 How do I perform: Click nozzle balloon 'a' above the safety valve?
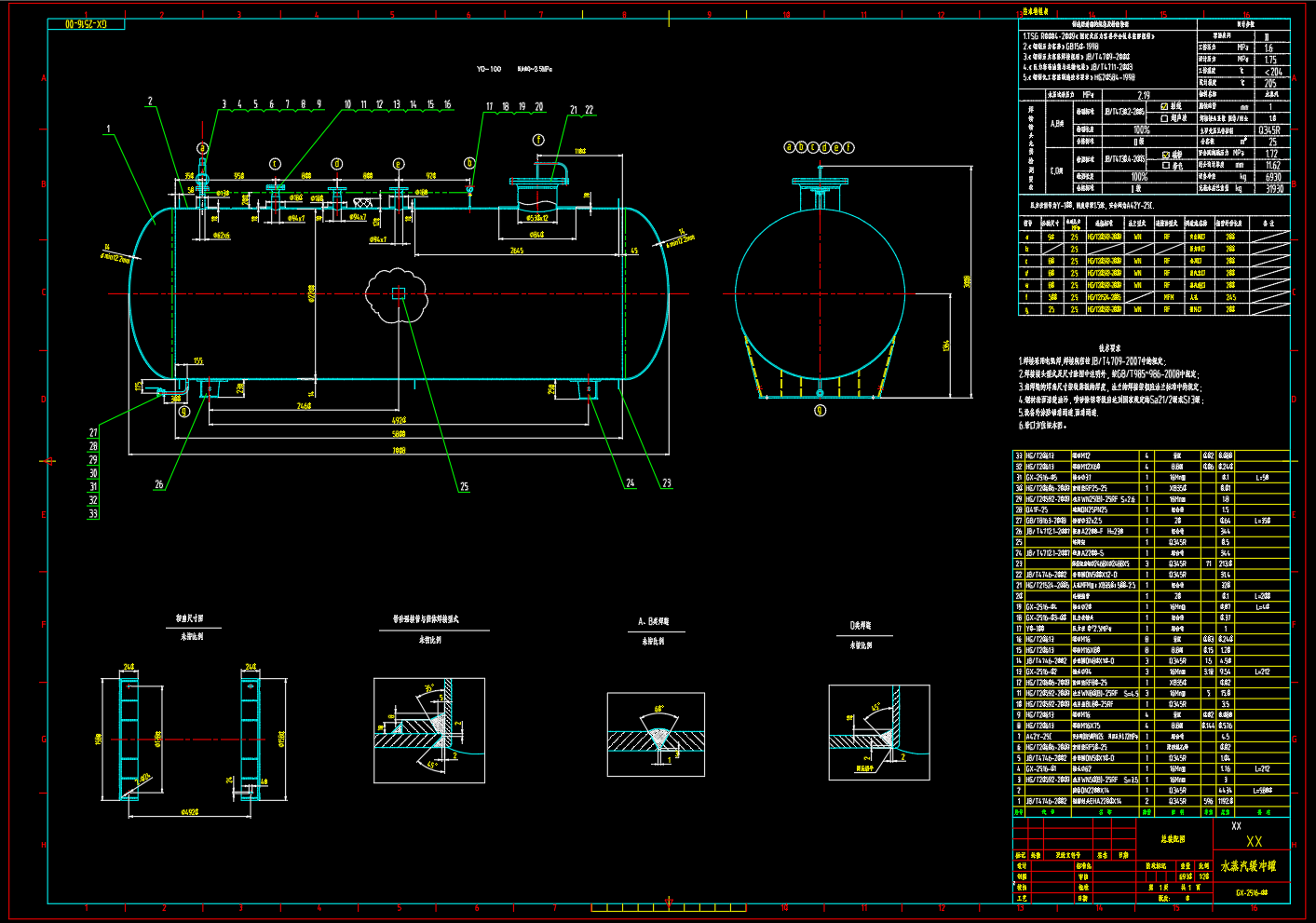pyautogui.click(x=202, y=148)
